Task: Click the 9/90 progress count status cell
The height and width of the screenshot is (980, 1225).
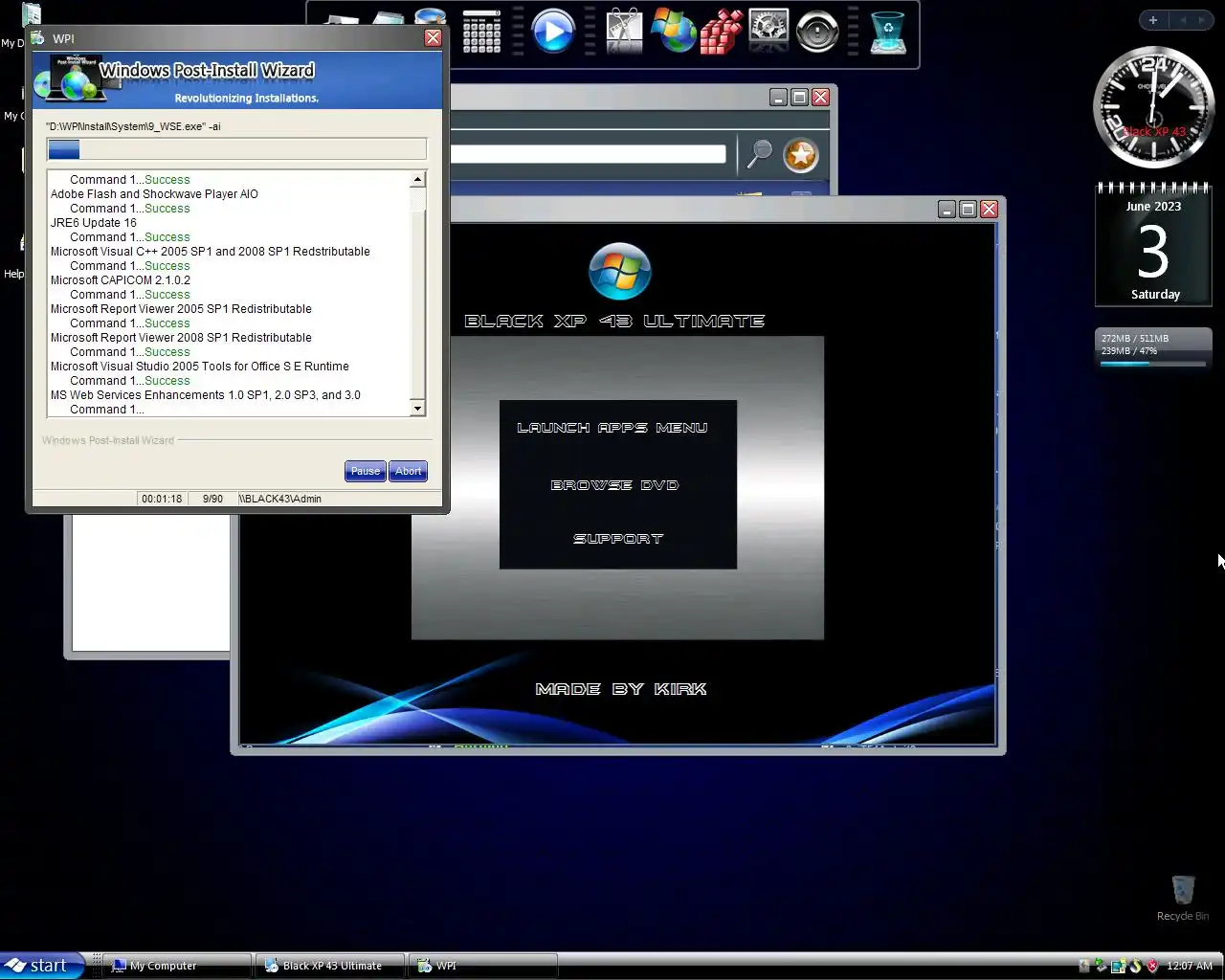Action: (212, 499)
